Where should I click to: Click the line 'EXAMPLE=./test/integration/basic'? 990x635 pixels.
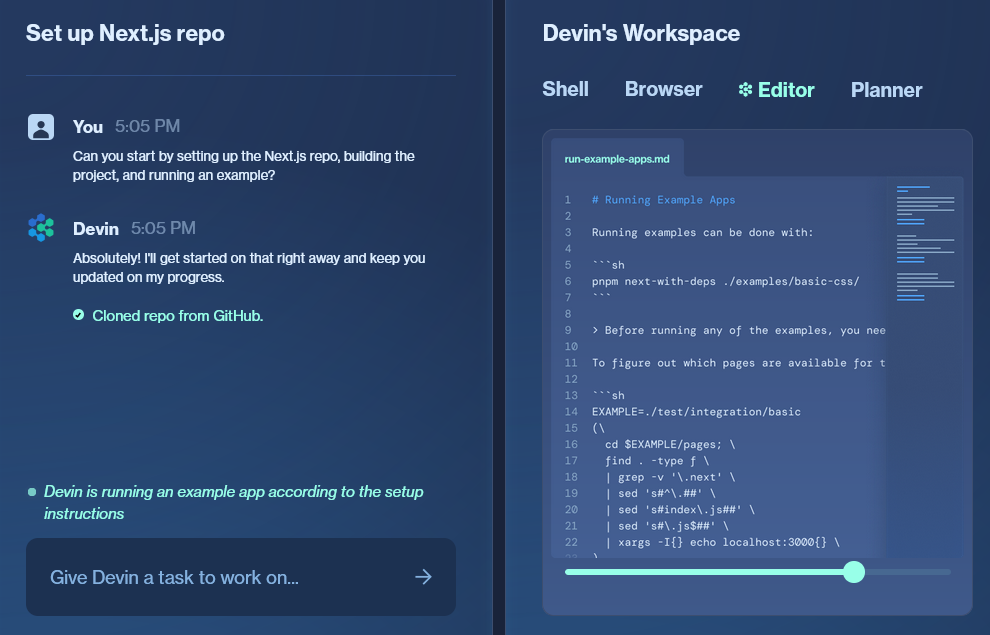click(x=696, y=412)
